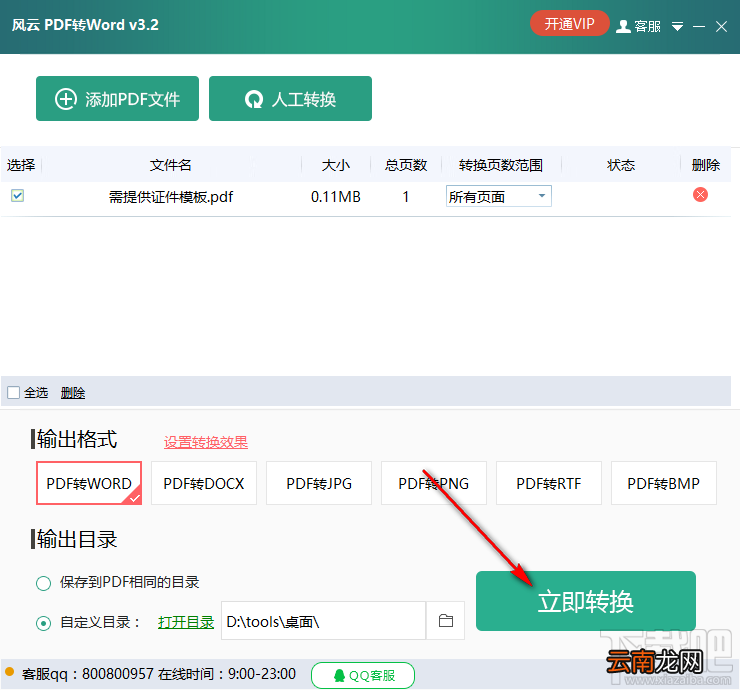This screenshot has height=690, width=740.
Task: Select the PDF转DOCX output format
Action: click(x=204, y=483)
